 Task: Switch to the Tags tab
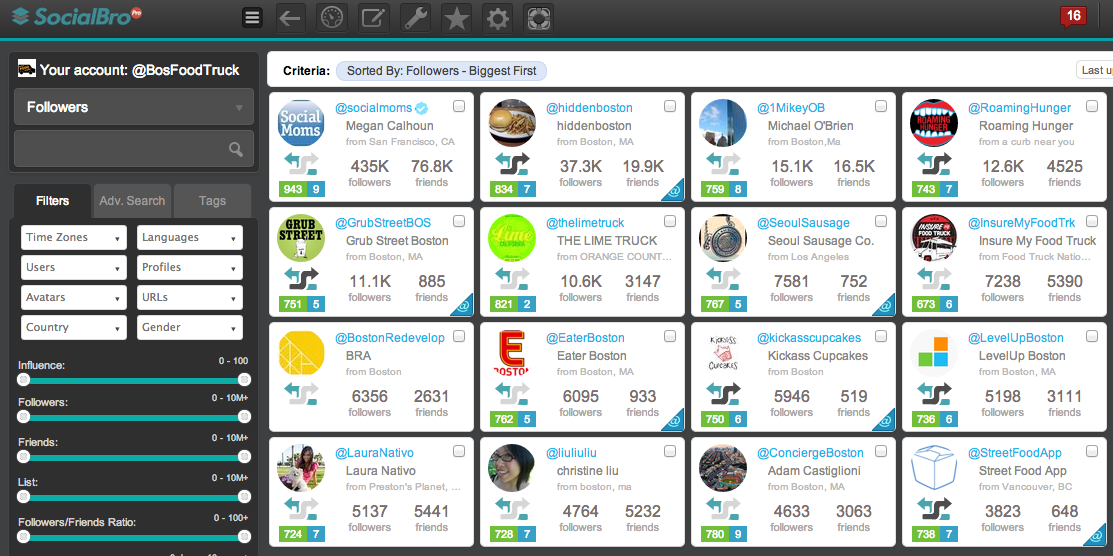(x=212, y=201)
